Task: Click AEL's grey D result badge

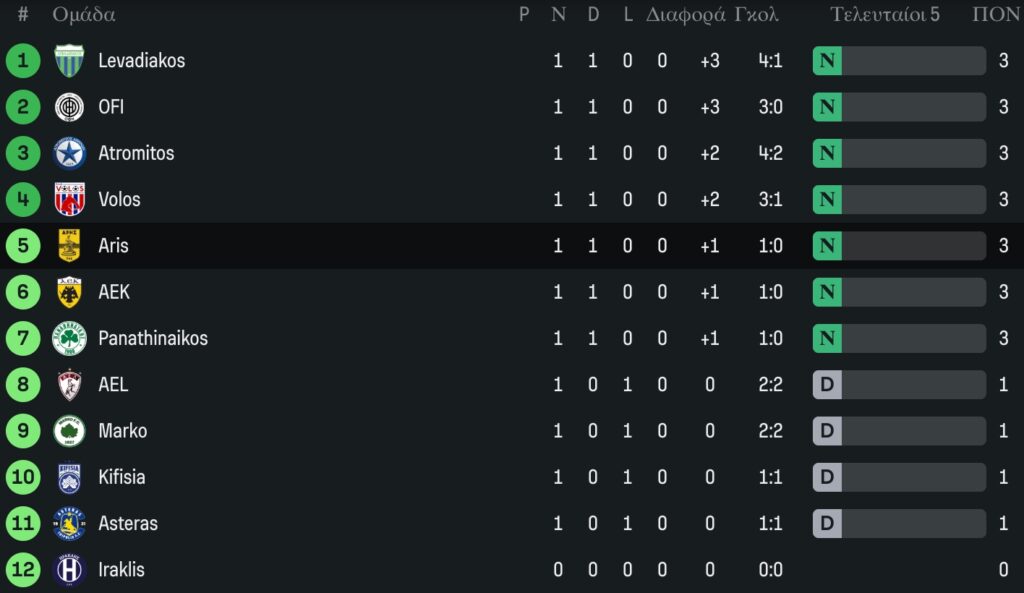Action: (x=827, y=385)
